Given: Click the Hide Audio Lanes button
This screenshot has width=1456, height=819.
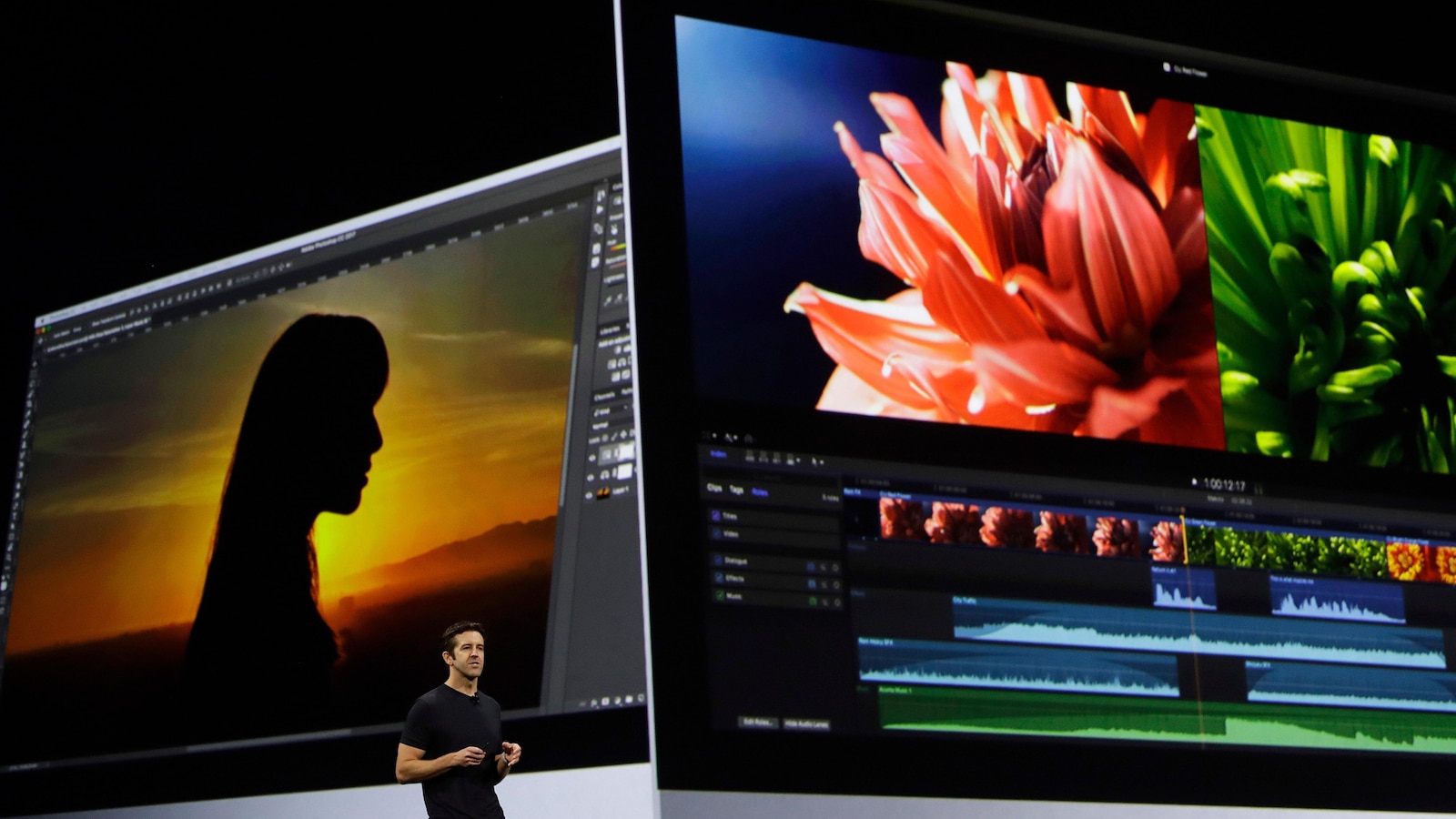Looking at the screenshot, I should (x=807, y=724).
